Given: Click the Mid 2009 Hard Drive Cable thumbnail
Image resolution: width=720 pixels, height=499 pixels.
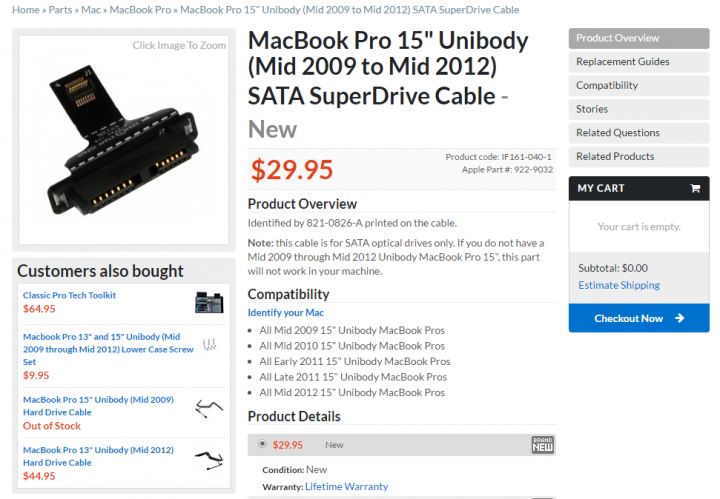Looking at the screenshot, I should (x=209, y=408).
